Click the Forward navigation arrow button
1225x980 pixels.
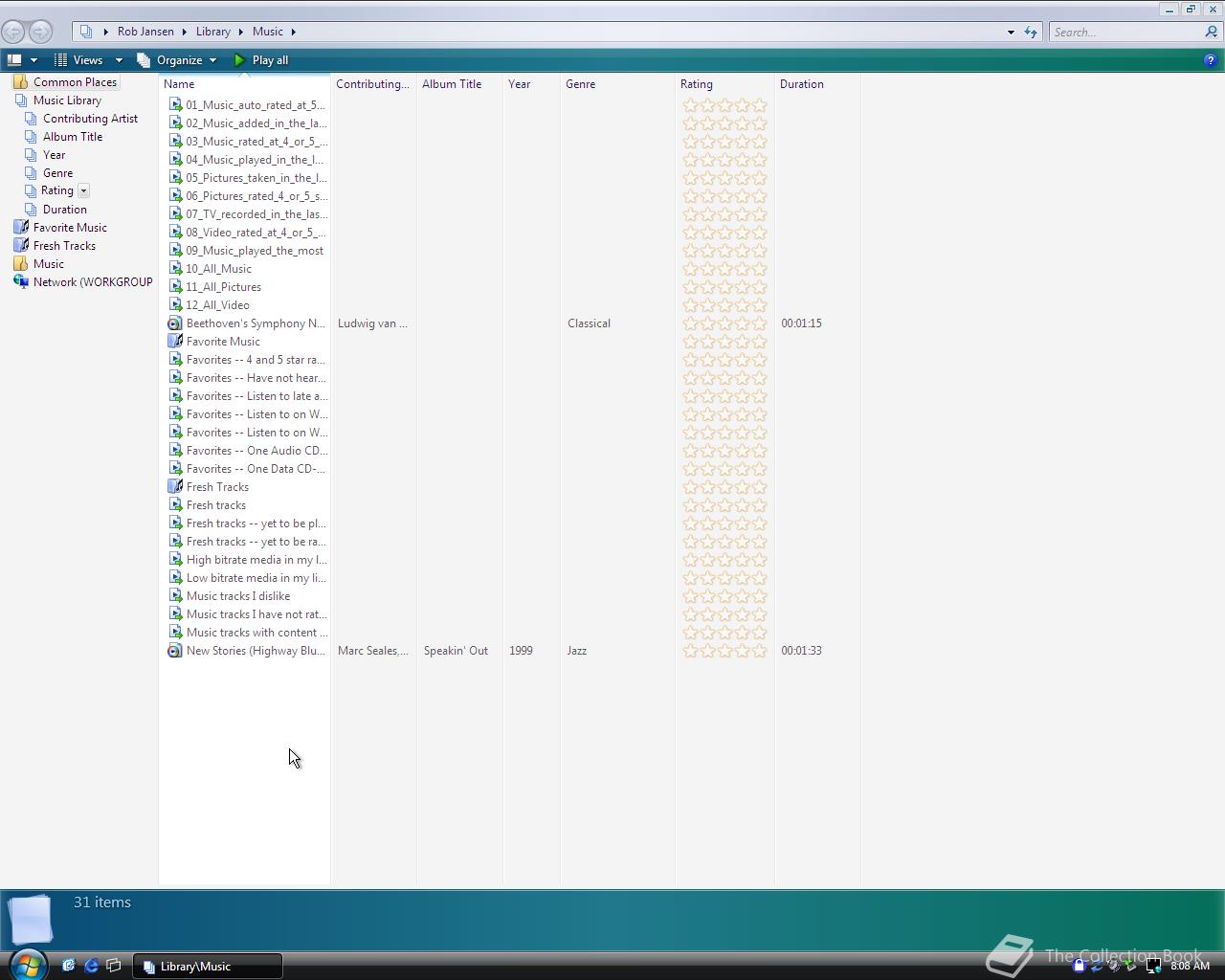pos(40,32)
